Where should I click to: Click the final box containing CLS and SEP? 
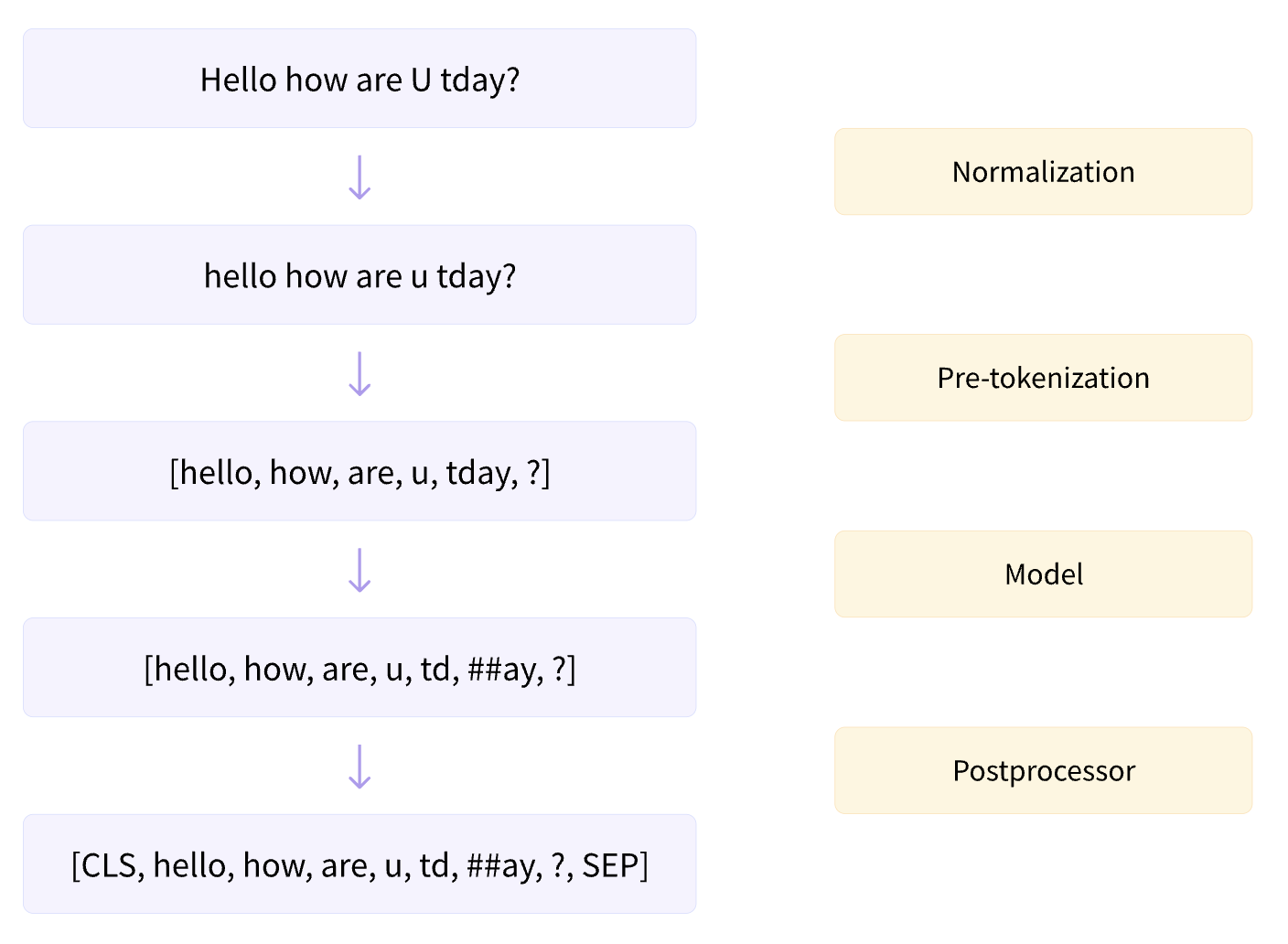click(x=360, y=864)
